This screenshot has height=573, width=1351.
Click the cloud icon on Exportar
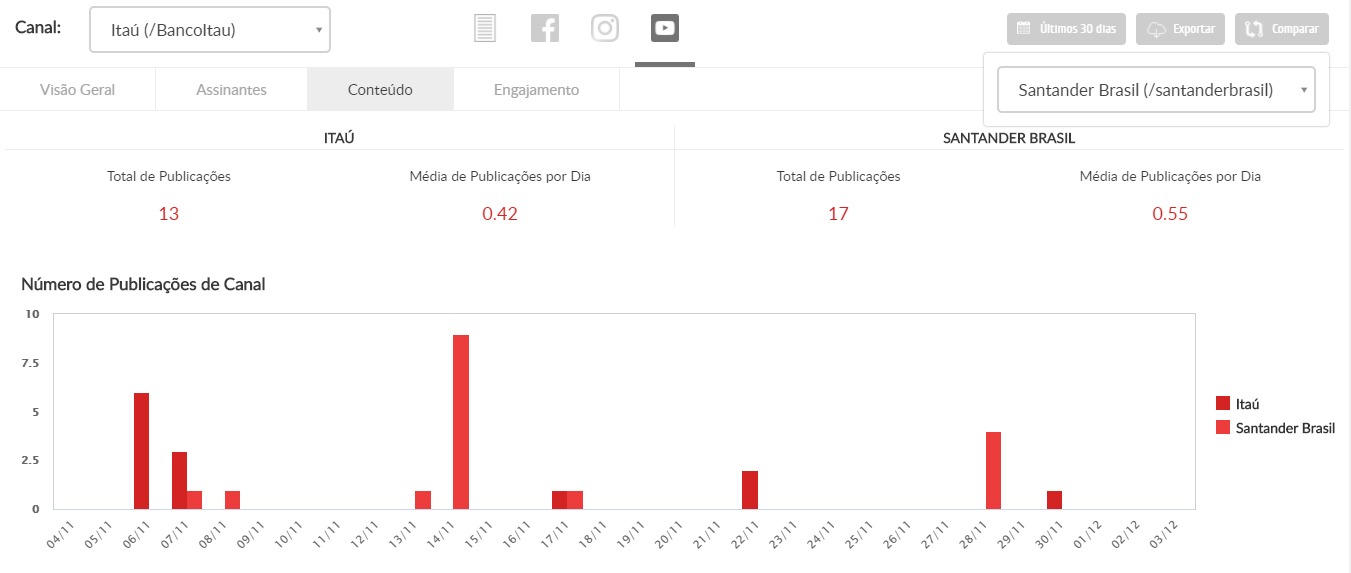(x=1156, y=30)
